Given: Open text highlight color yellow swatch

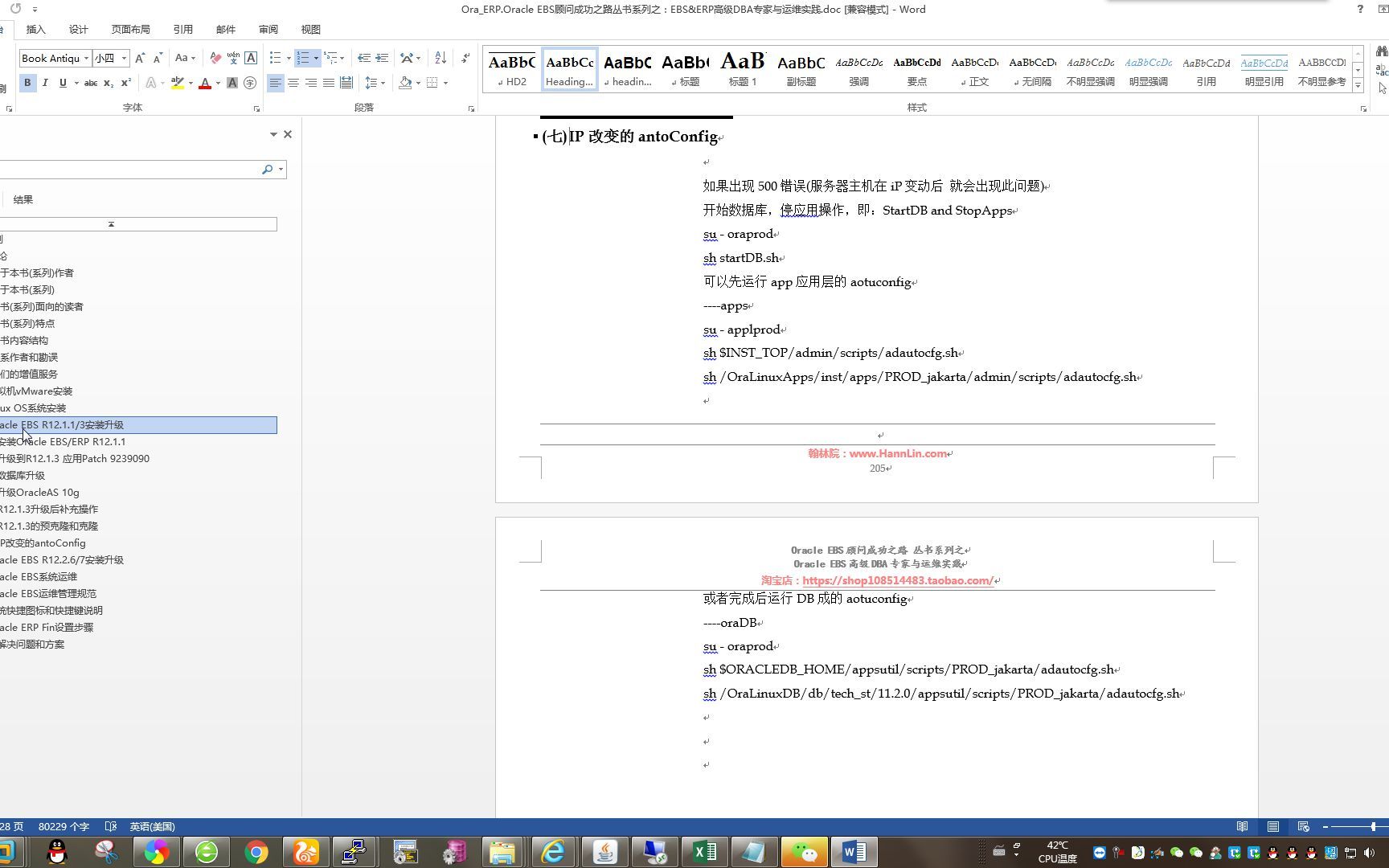Looking at the screenshot, I should pos(178,83).
